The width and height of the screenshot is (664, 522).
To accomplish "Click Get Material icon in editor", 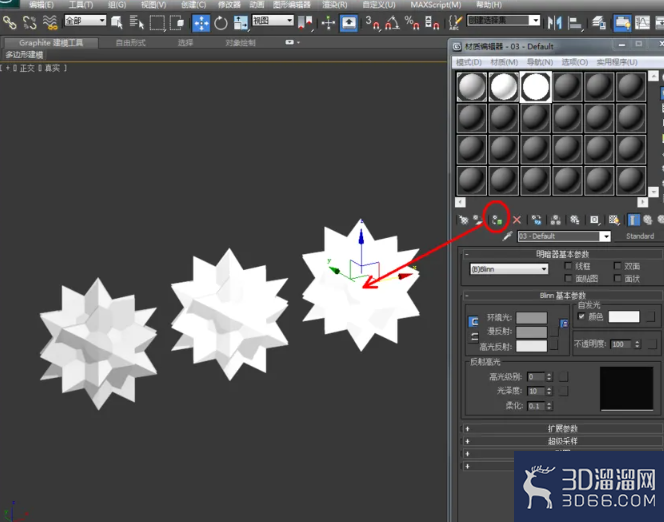I will coord(464,220).
